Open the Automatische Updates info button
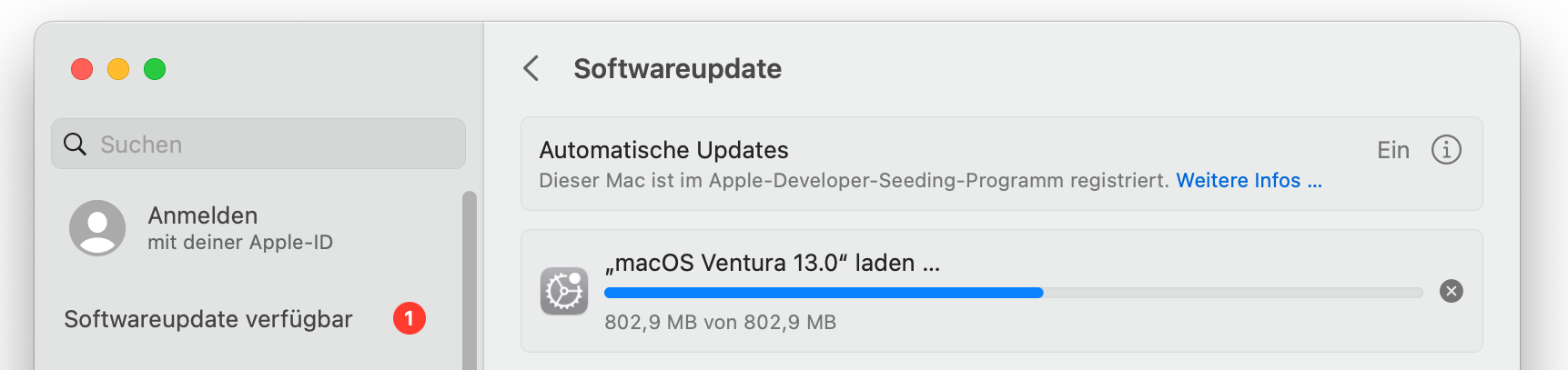The width and height of the screenshot is (1568, 370). pos(1446,150)
